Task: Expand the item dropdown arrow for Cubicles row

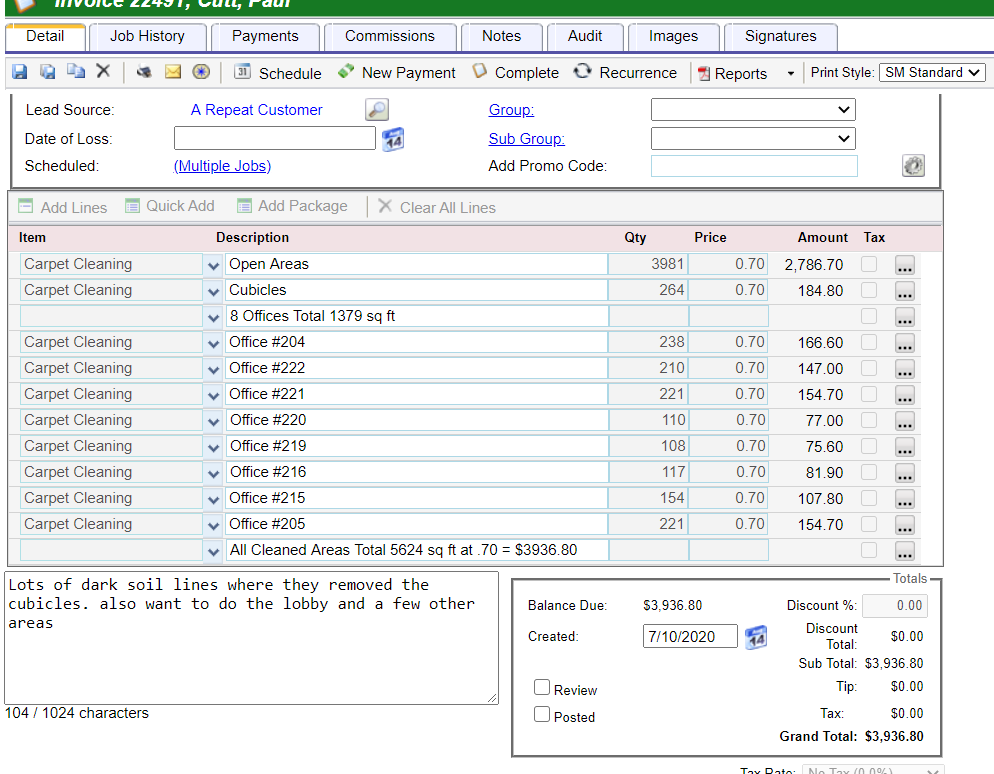Action: (x=213, y=291)
